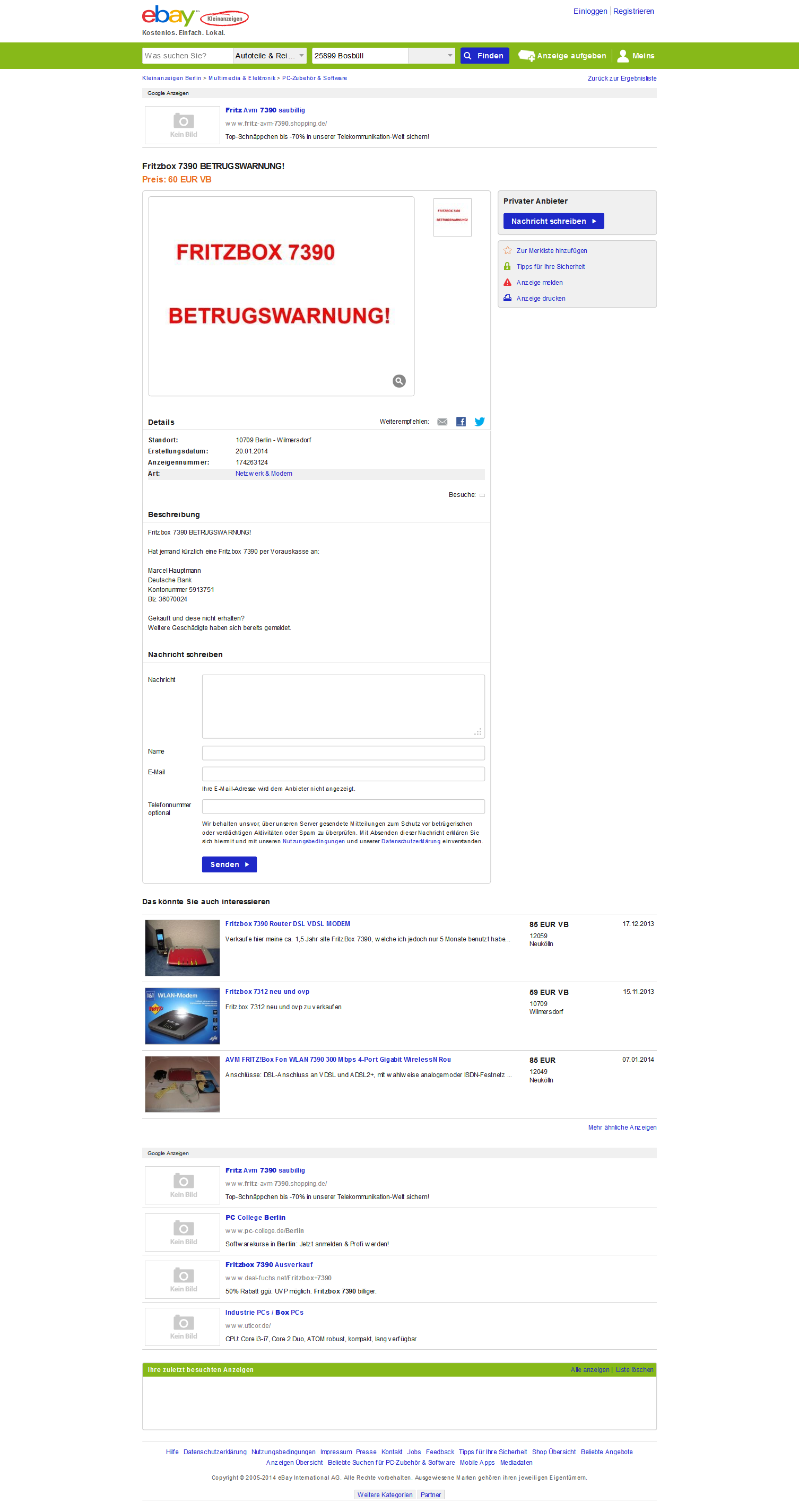The height and width of the screenshot is (1512, 799).
Task: Click the 'Anzeige aufgeben' label
Action: [571, 56]
